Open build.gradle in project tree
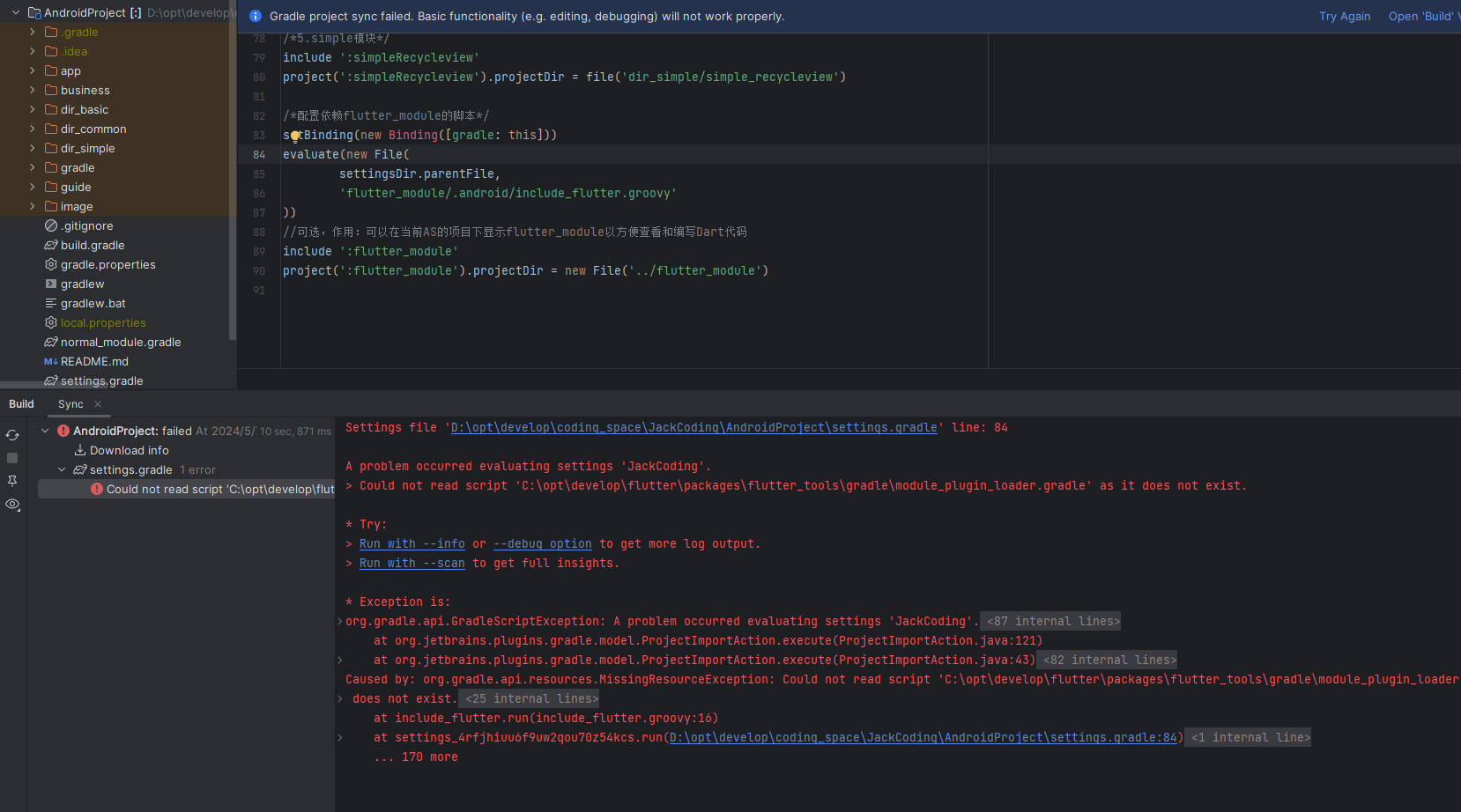 (93, 245)
